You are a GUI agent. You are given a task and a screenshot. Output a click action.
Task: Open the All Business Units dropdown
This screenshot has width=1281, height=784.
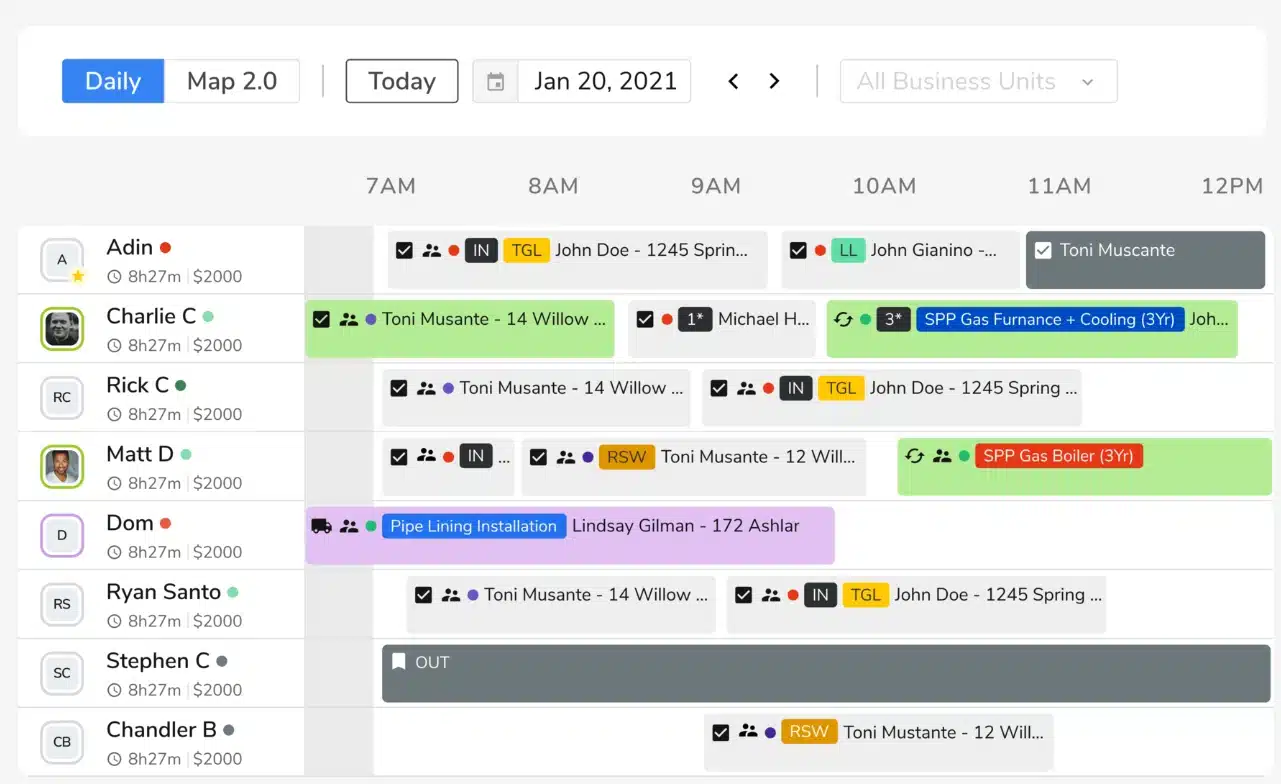point(977,81)
